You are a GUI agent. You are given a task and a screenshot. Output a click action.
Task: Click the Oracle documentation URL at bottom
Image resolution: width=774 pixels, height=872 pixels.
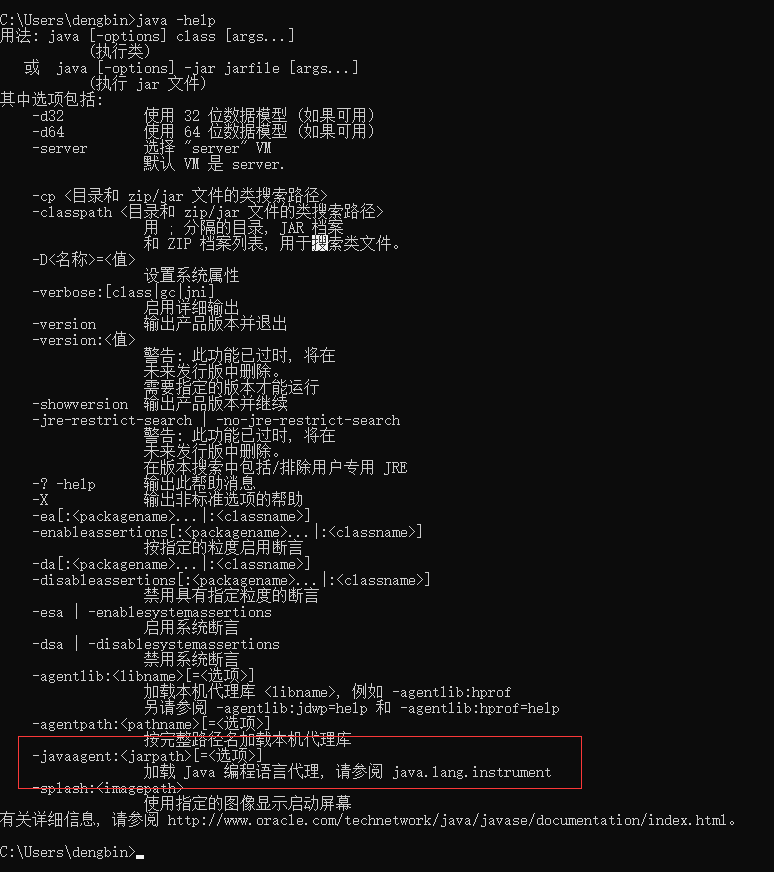click(448, 820)
